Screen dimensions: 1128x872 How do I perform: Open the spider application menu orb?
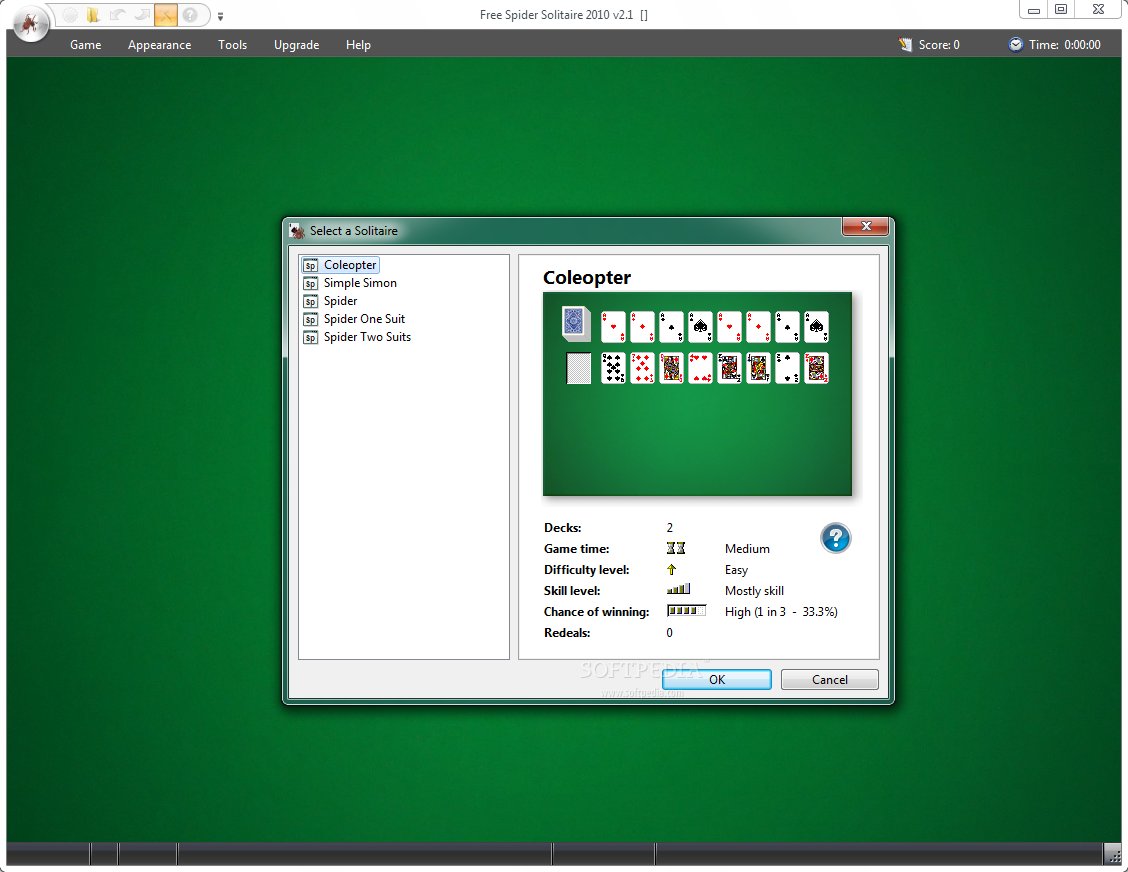click(30, 24)
